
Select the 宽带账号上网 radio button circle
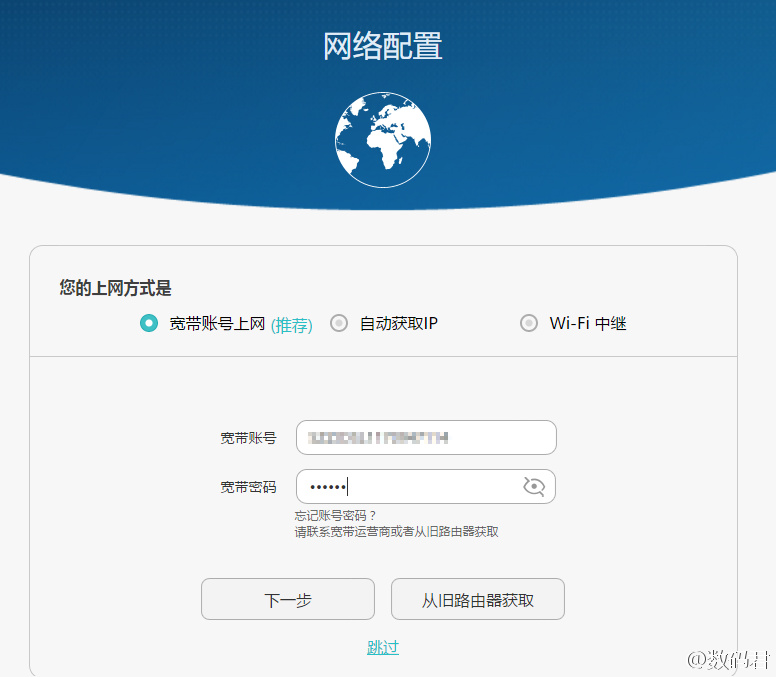tap(149, 323)
